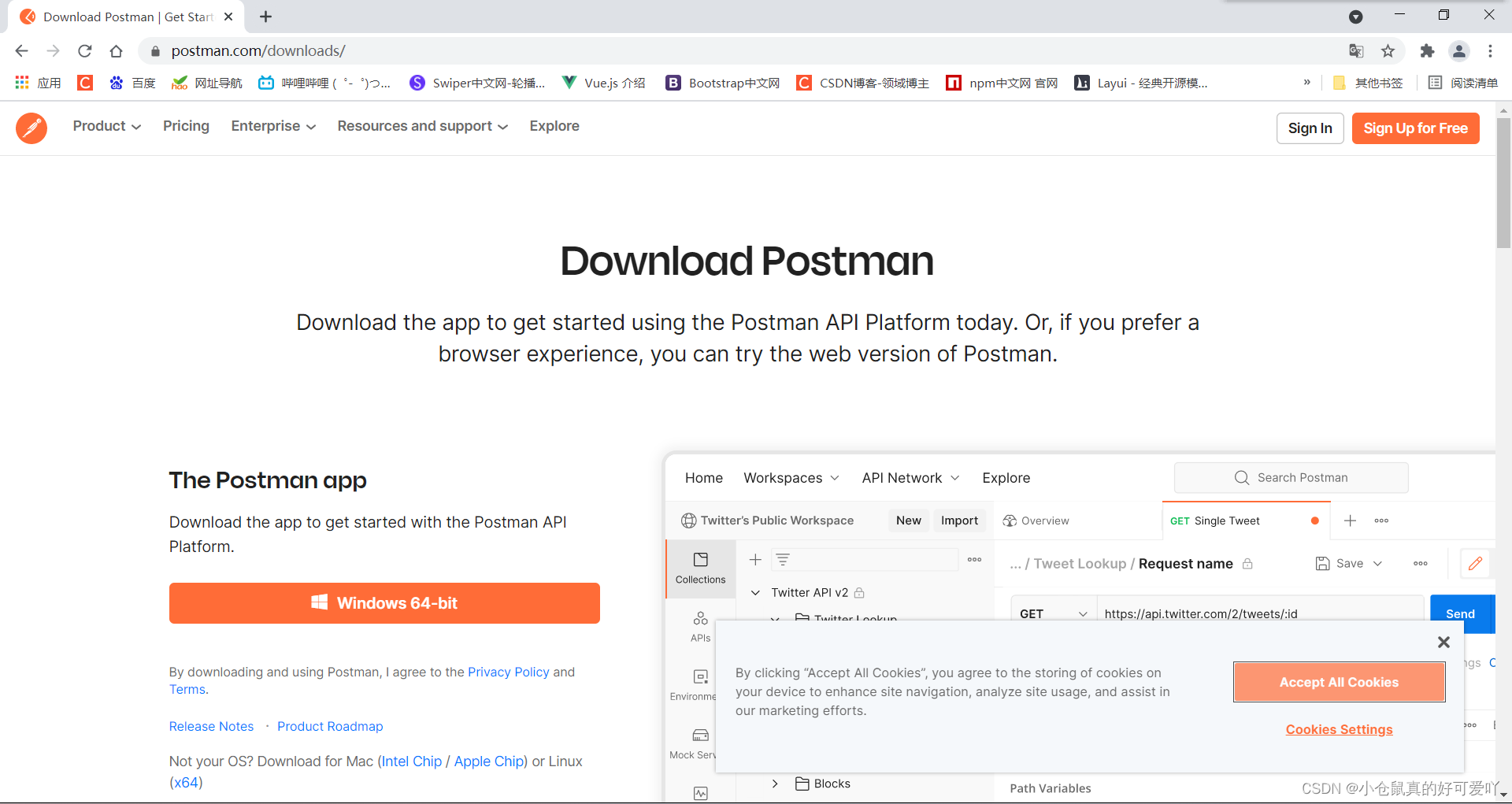Open the Vue.js 介绍 bookmark
The width and height of the screenshot is (1512, 804).
pyautogui.click(x=603, y=83)
